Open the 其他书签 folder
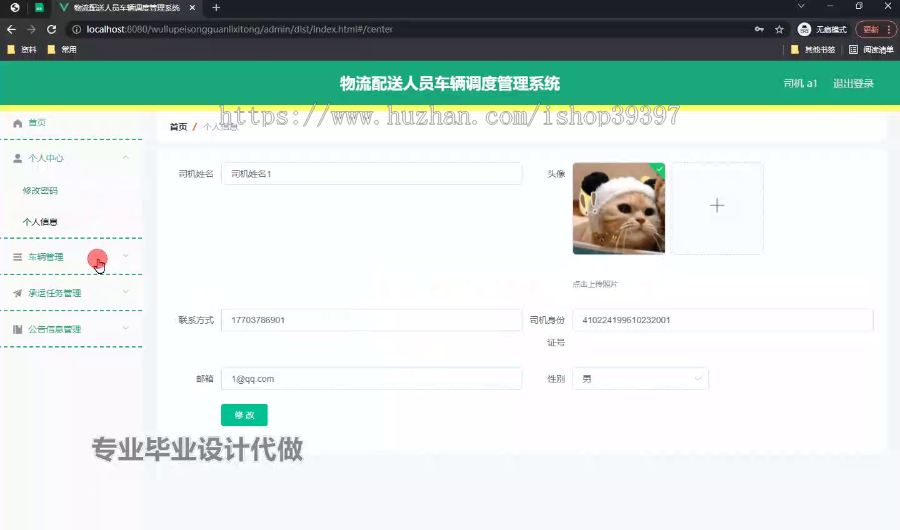Screen dimensions: 900x530 813,49
